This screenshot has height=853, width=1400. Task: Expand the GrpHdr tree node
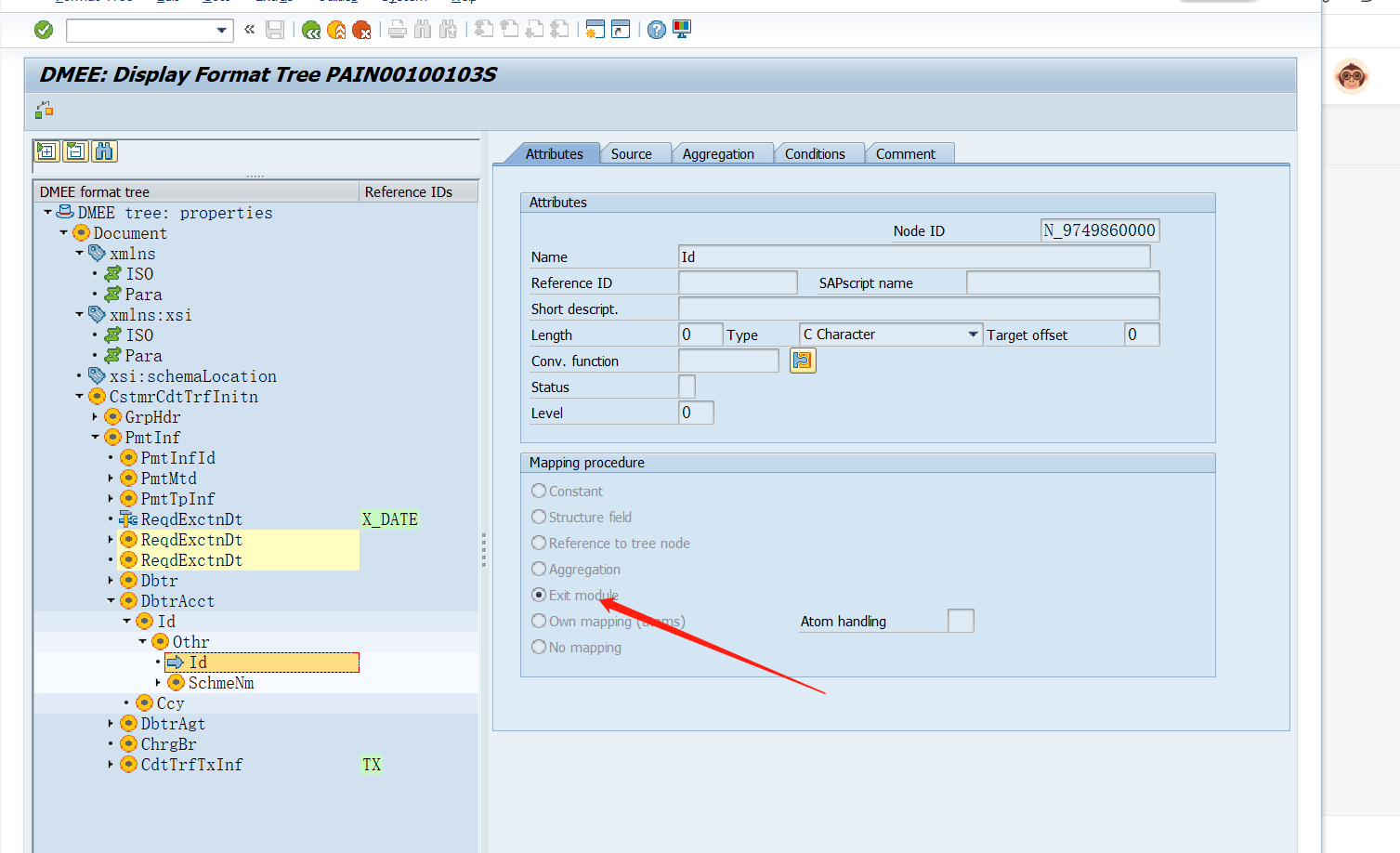[96, 416]
